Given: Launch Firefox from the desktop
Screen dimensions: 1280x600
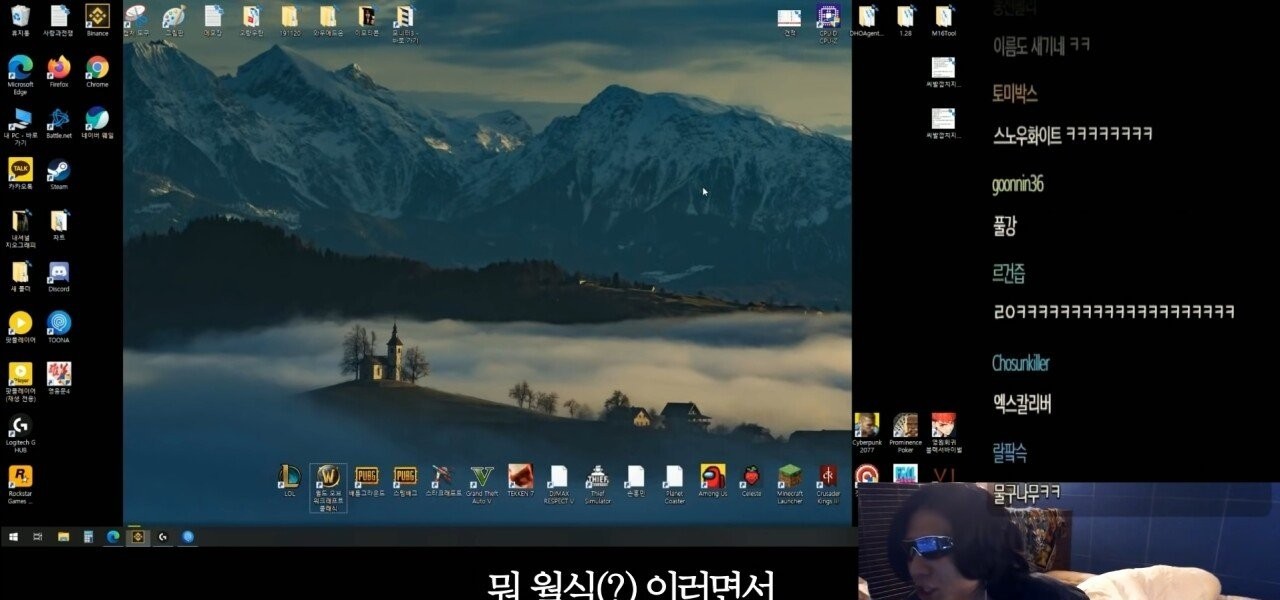Looking at the screenshot, I should coord(59,68).
